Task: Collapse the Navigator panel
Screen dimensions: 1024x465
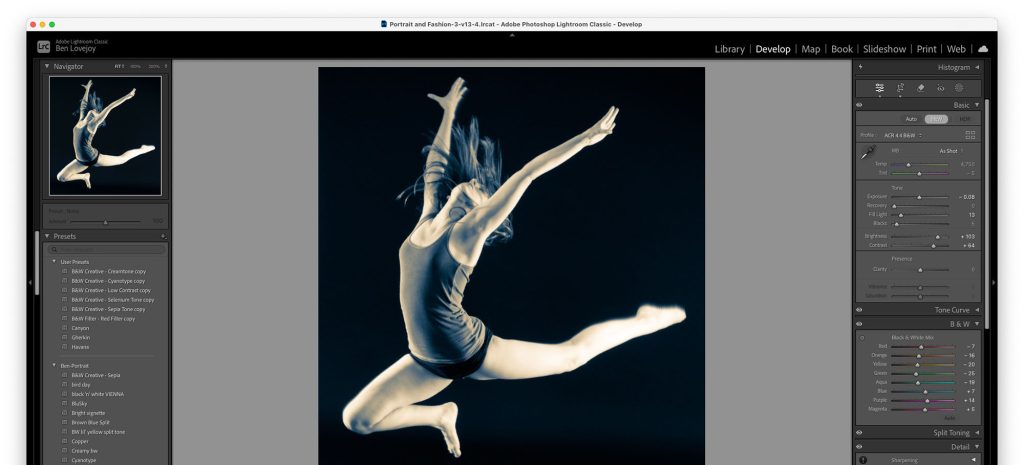Action: coord(47,66)
